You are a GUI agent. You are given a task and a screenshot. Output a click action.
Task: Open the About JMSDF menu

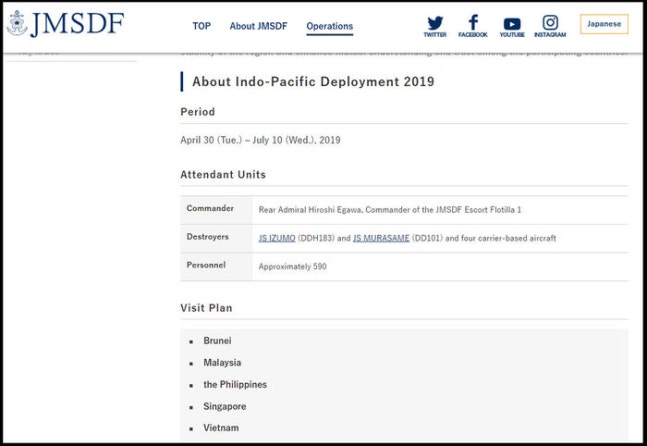(256, 26)
